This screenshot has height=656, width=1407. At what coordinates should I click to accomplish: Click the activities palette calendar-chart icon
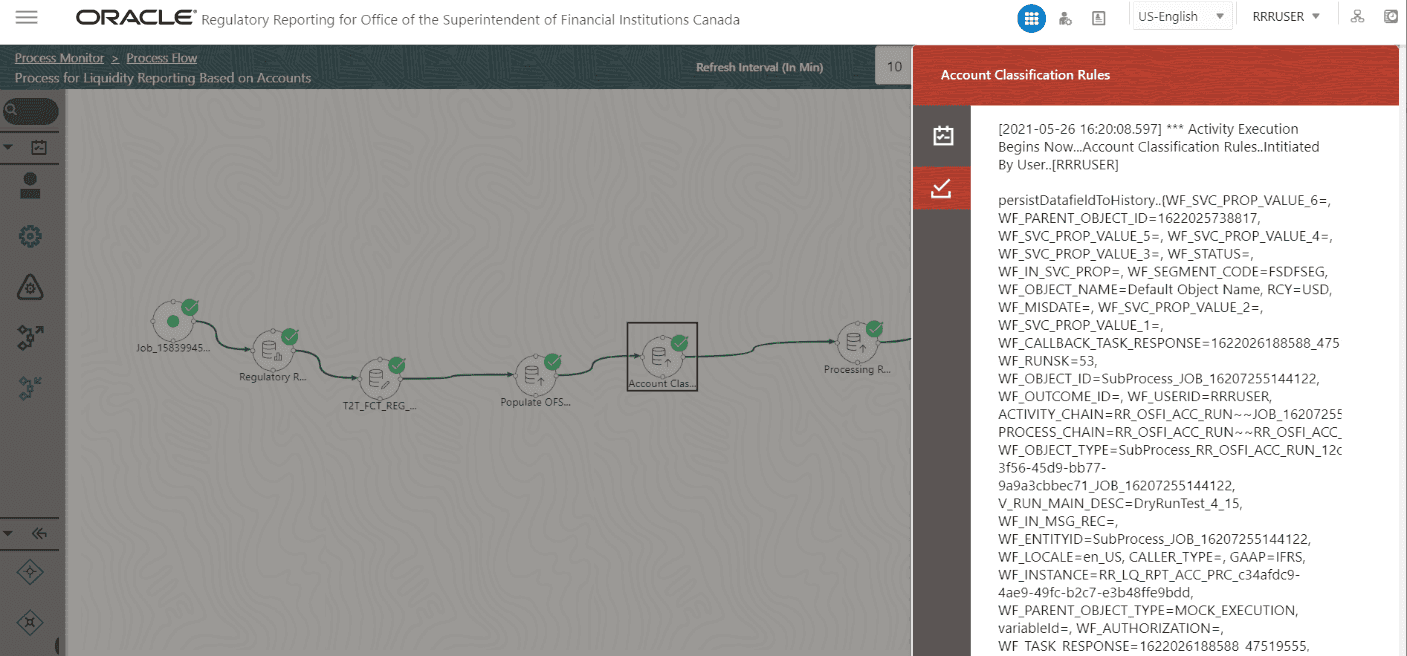tap(39, 147)
